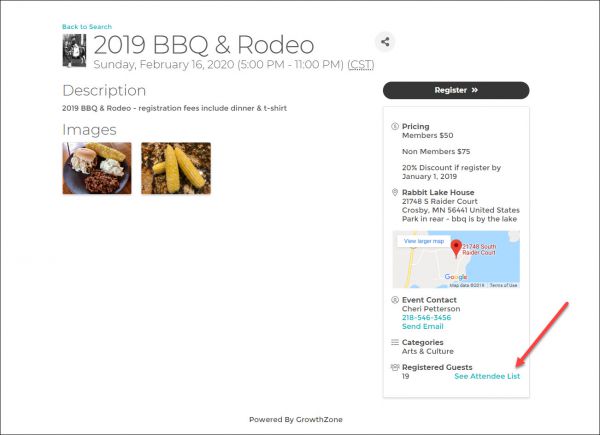600x435 pixels.
Task: Click Terms of Use on the map
Action: [503, 285]
